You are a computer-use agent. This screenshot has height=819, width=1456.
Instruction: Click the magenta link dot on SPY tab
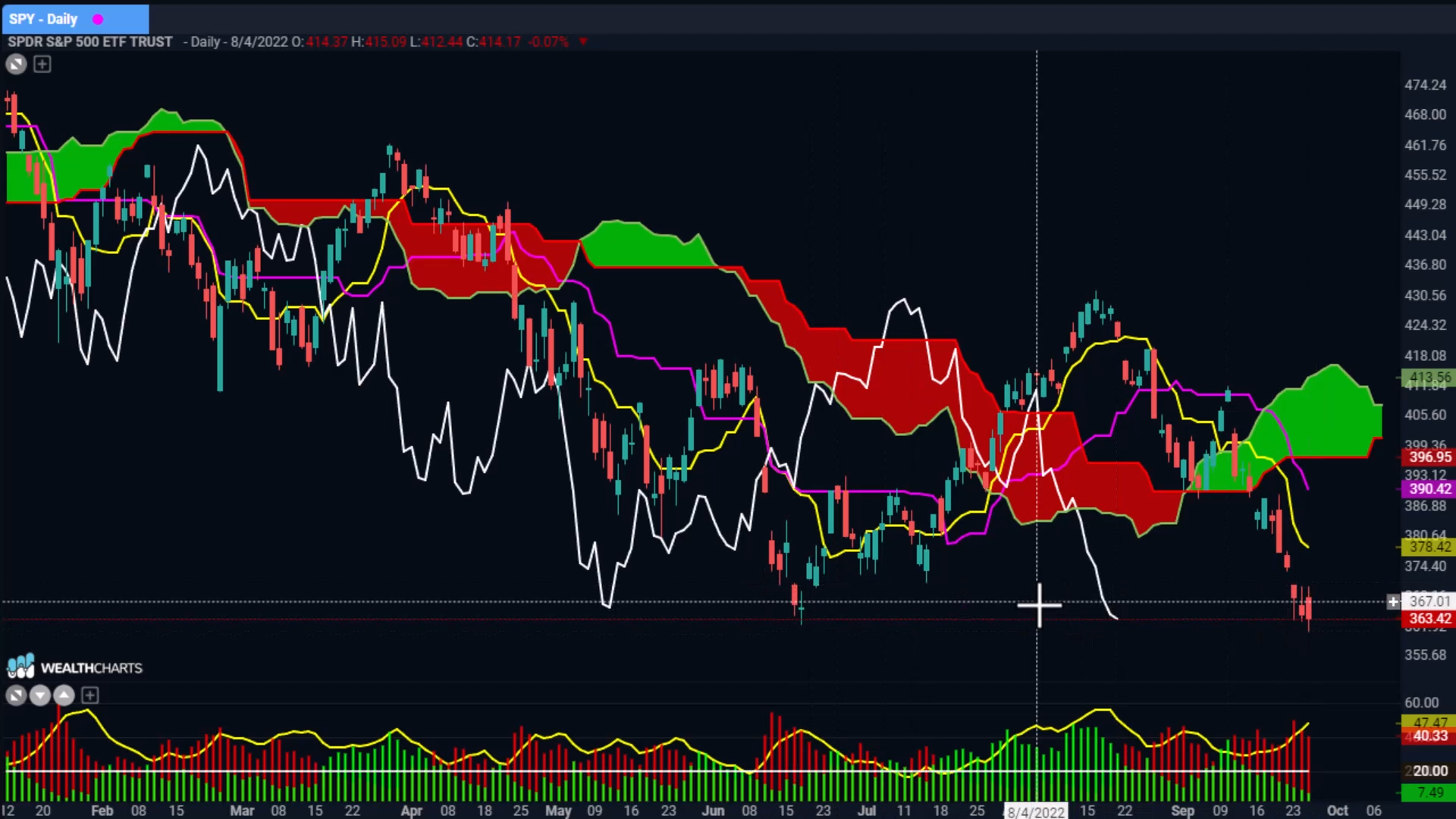pyautogui.click(x=98, y=19)
